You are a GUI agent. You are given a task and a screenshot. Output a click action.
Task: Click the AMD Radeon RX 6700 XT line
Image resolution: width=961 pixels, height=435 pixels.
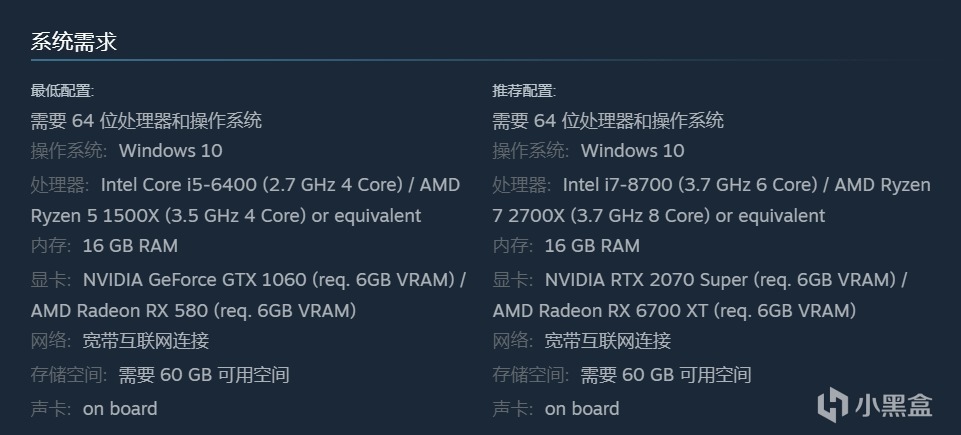point(674,311)
